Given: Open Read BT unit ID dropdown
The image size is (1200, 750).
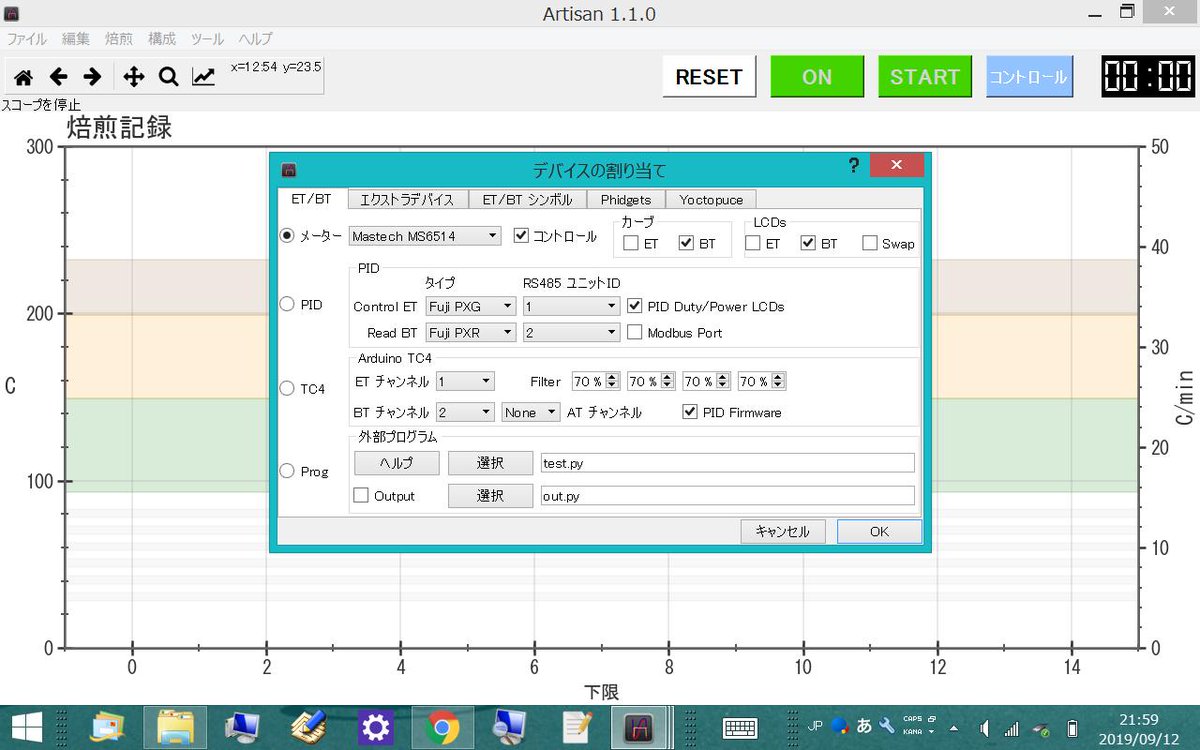Looking at the screenshot, I should pos(571,332).
